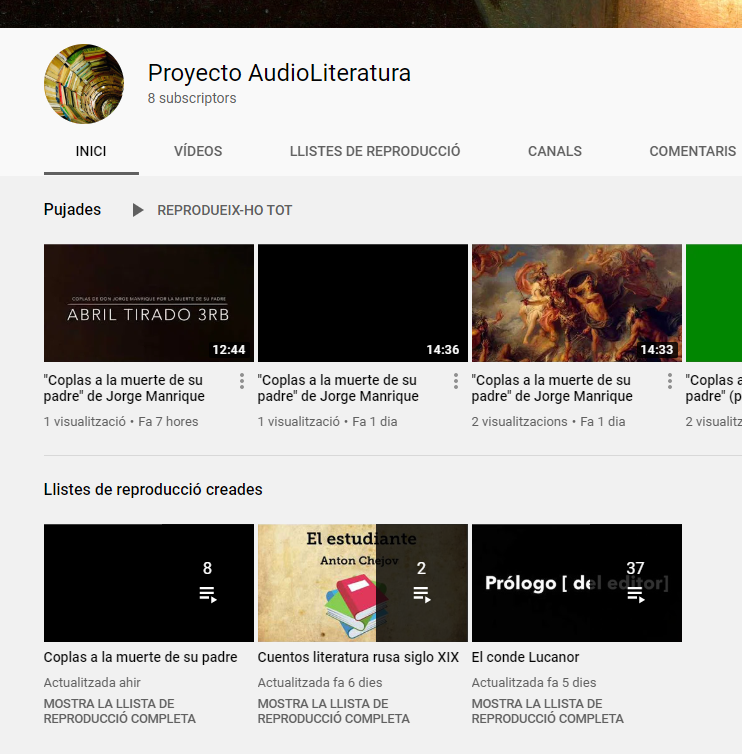The height and width of the screenshot is (754, 742).
Task: Show full playlist for Coplas a la muerte
Action: tap(119, 711)
